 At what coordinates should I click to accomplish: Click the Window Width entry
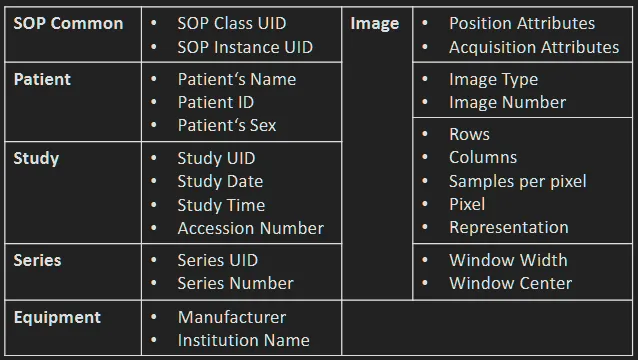tap(508, 260)
